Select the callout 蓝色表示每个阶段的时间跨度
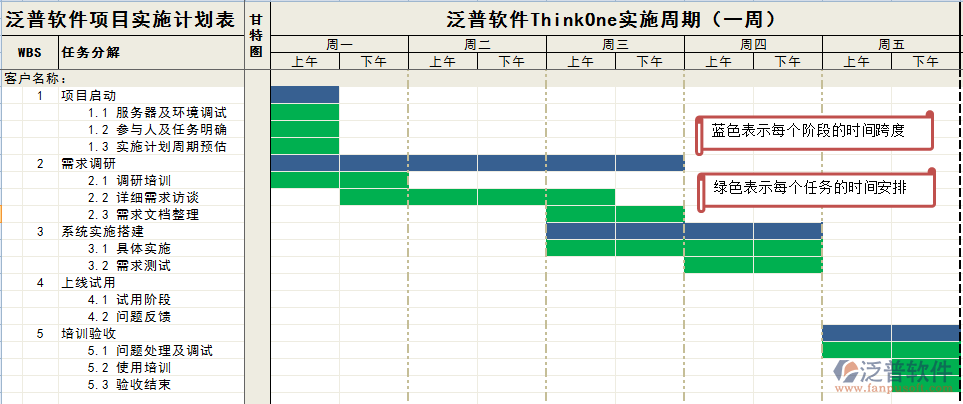 (814, 131)
